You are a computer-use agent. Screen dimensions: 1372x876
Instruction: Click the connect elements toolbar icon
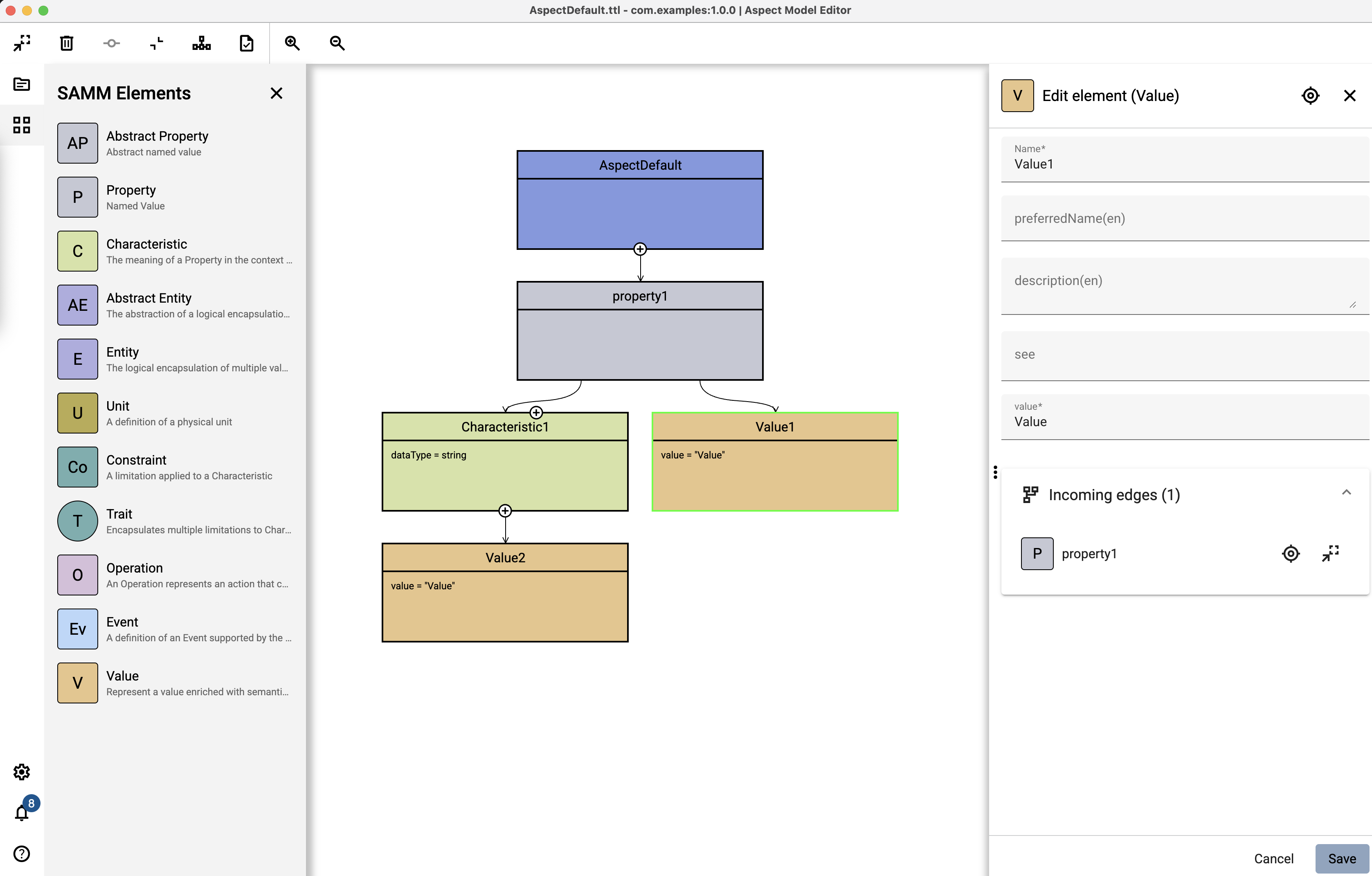tap(112, 43)
